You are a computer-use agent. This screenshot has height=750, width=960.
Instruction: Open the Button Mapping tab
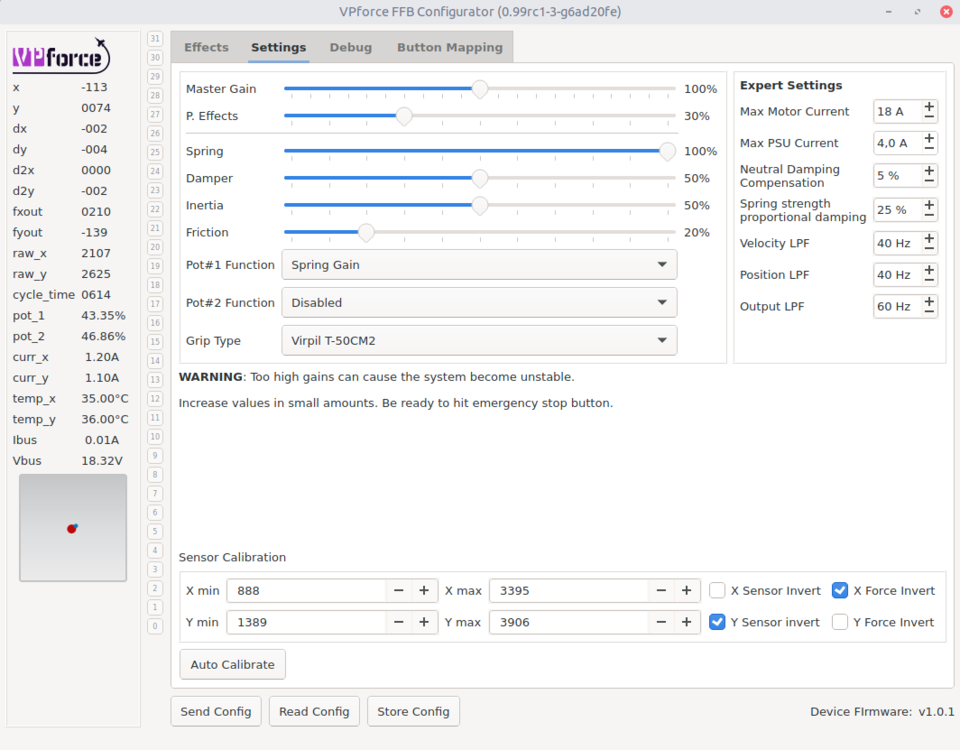pyautogui.click(x=450, y=47)
